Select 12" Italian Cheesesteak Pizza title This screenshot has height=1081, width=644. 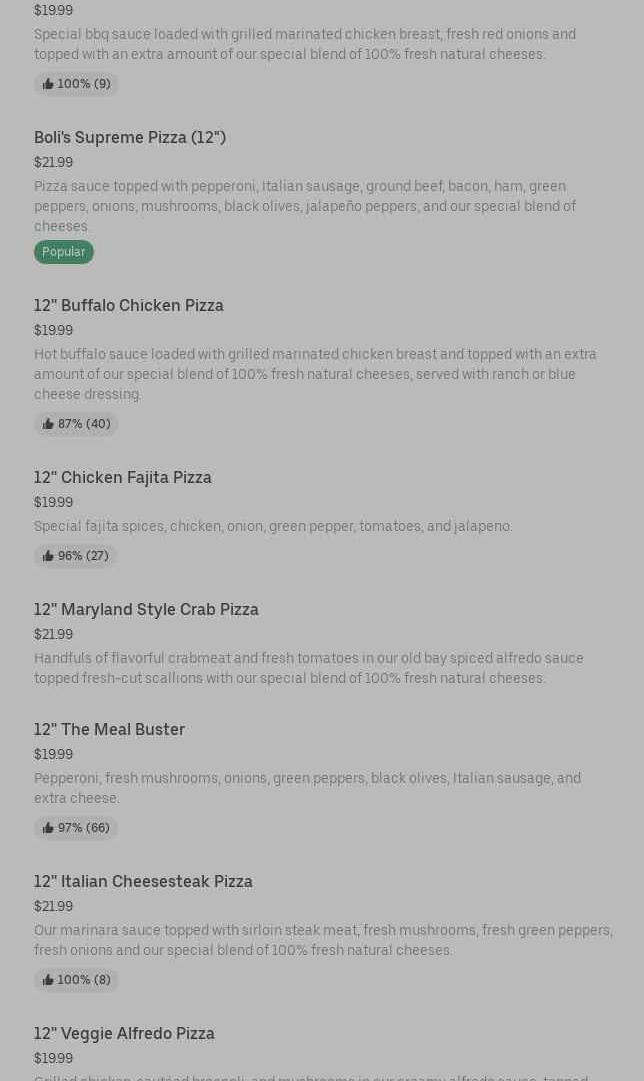pos(143,882)
